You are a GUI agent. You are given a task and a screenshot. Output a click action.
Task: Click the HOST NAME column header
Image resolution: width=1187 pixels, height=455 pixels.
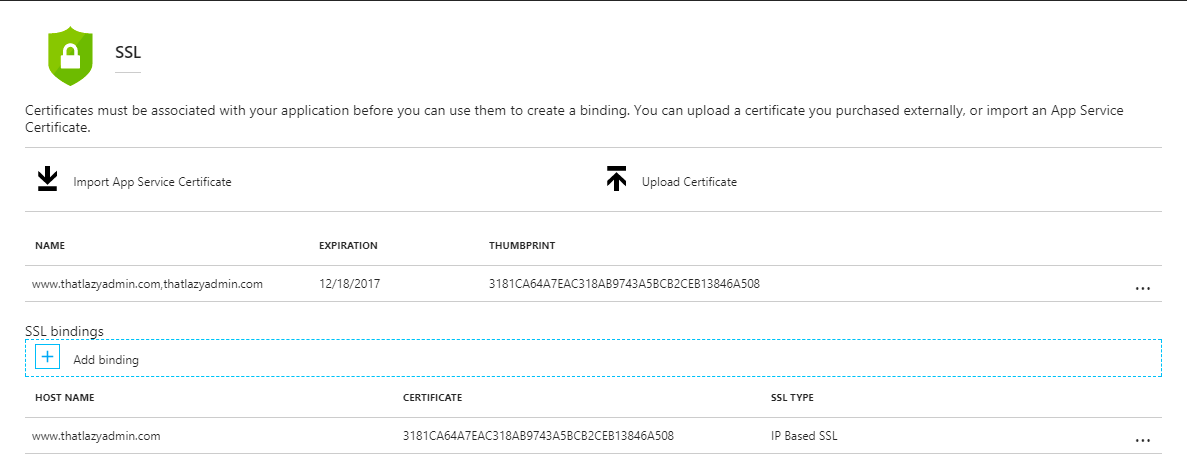coord(64,398)
